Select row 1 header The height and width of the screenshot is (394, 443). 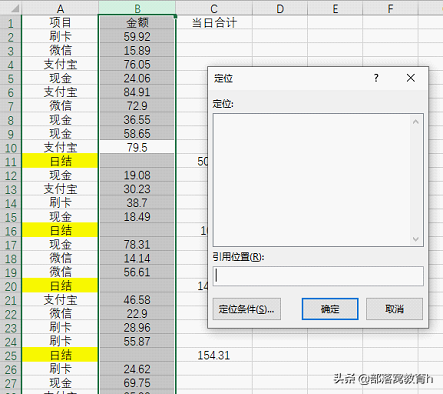11,23
